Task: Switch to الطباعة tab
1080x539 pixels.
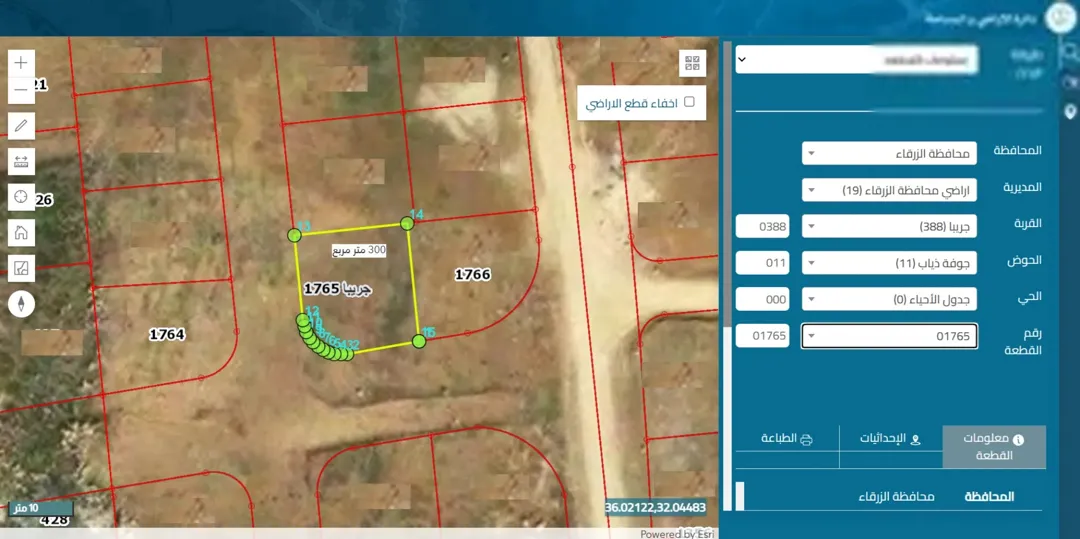Action: coord(787,438)
